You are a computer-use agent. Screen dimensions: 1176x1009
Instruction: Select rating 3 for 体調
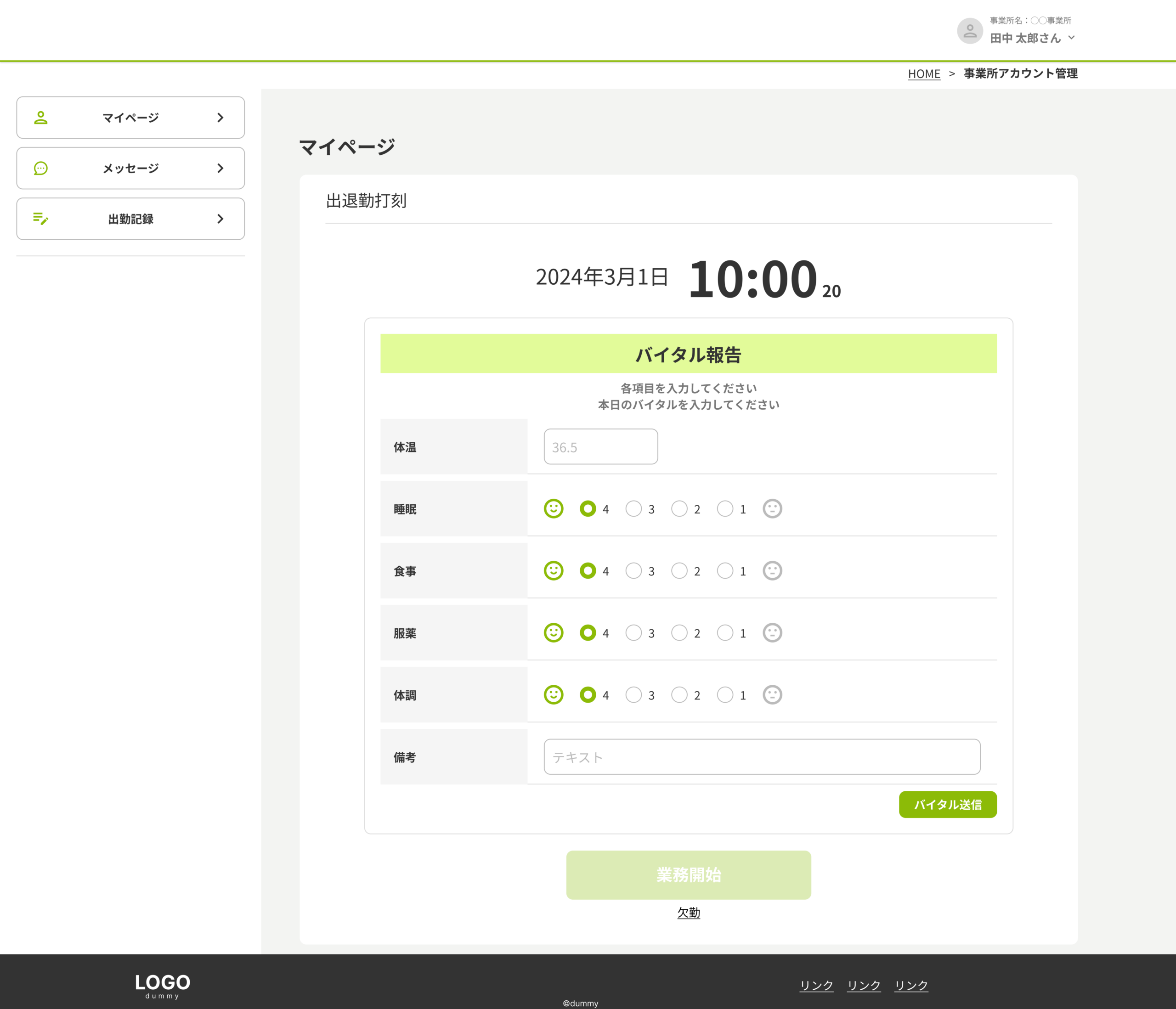(633, 694)
